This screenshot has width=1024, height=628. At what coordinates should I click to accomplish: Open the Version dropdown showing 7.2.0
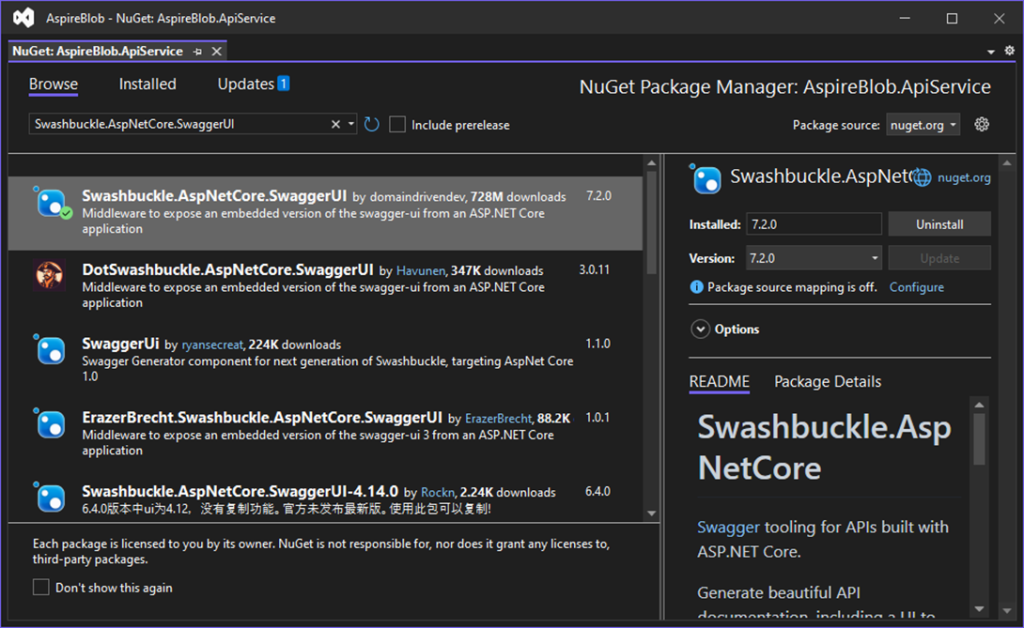coord(876,257)
